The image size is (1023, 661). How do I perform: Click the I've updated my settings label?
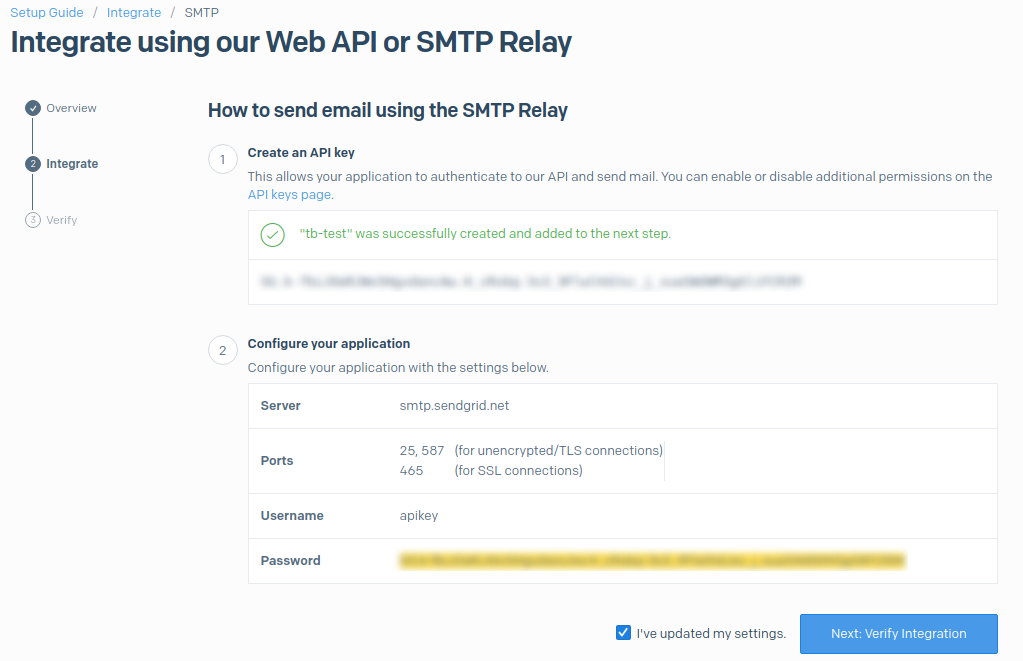710,633
